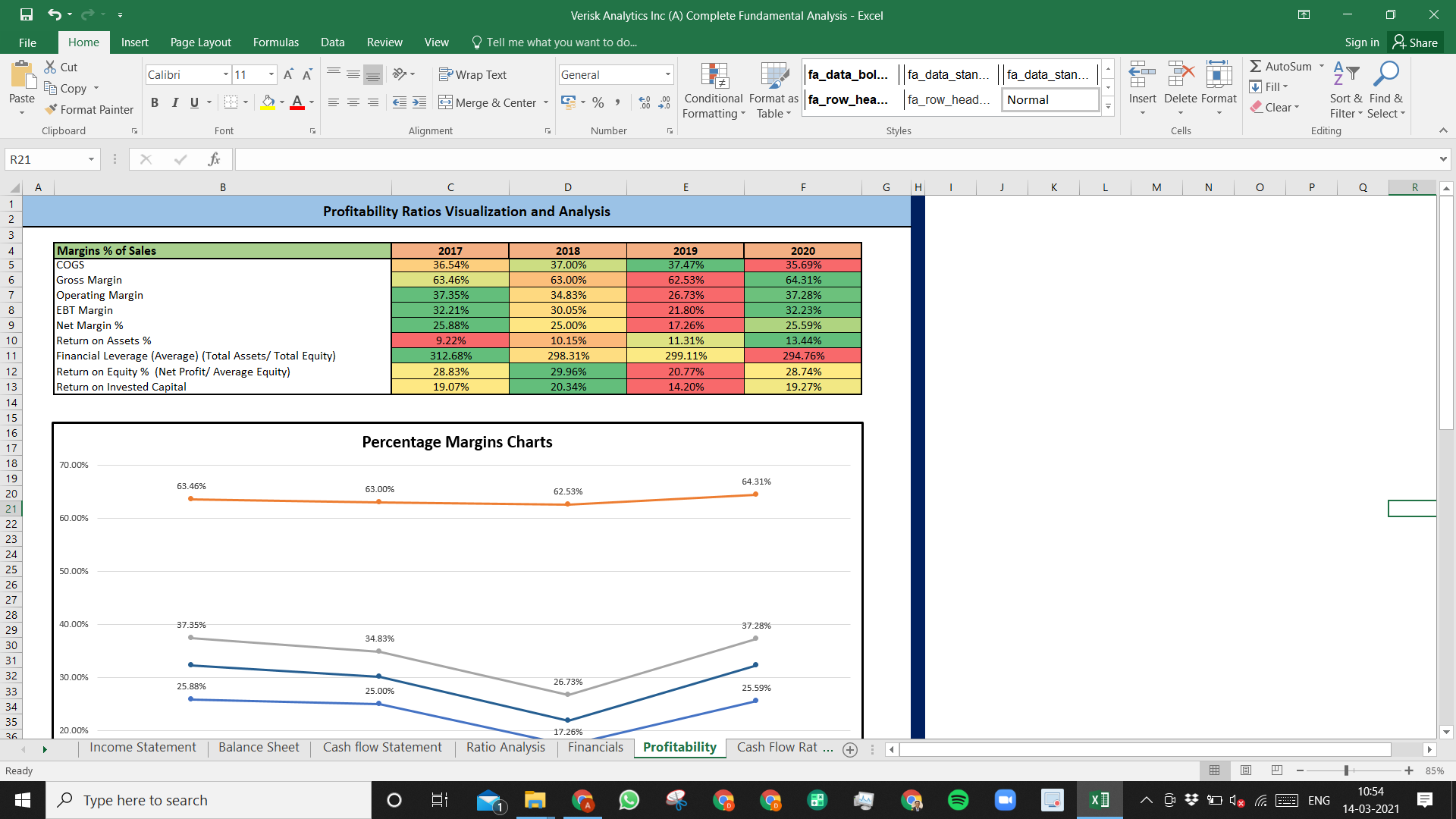Viewport: 1456px width, 819px height.
Task: Open Conditional Formatting menu
Action: point(714,90)
